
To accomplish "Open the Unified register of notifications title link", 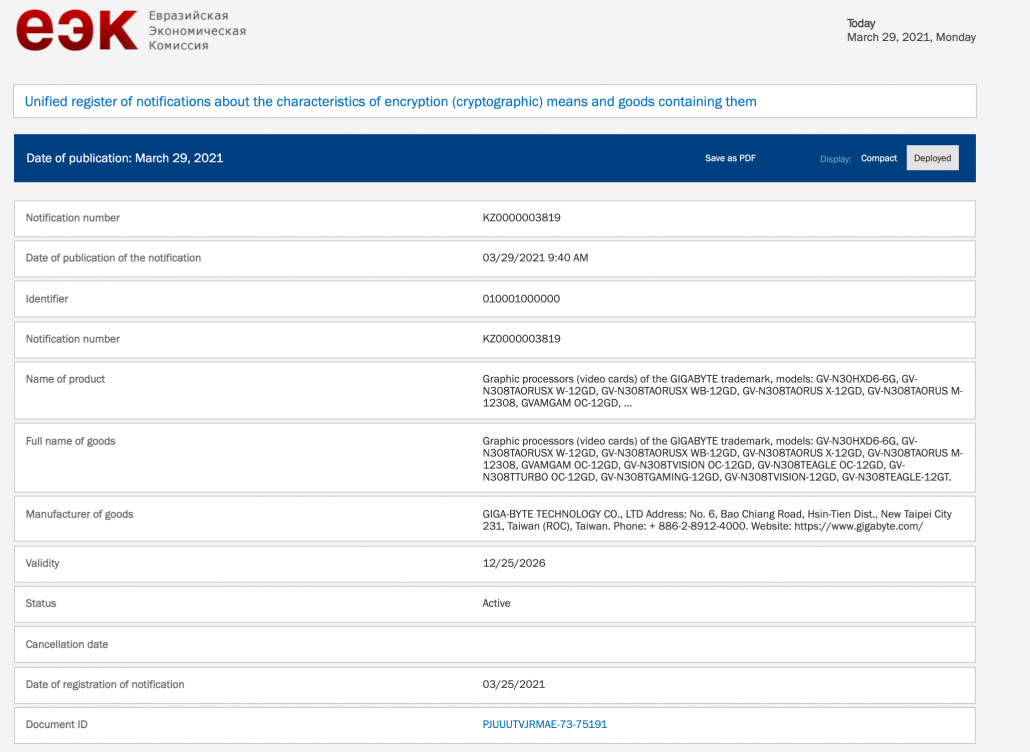I will pos(390,101).
